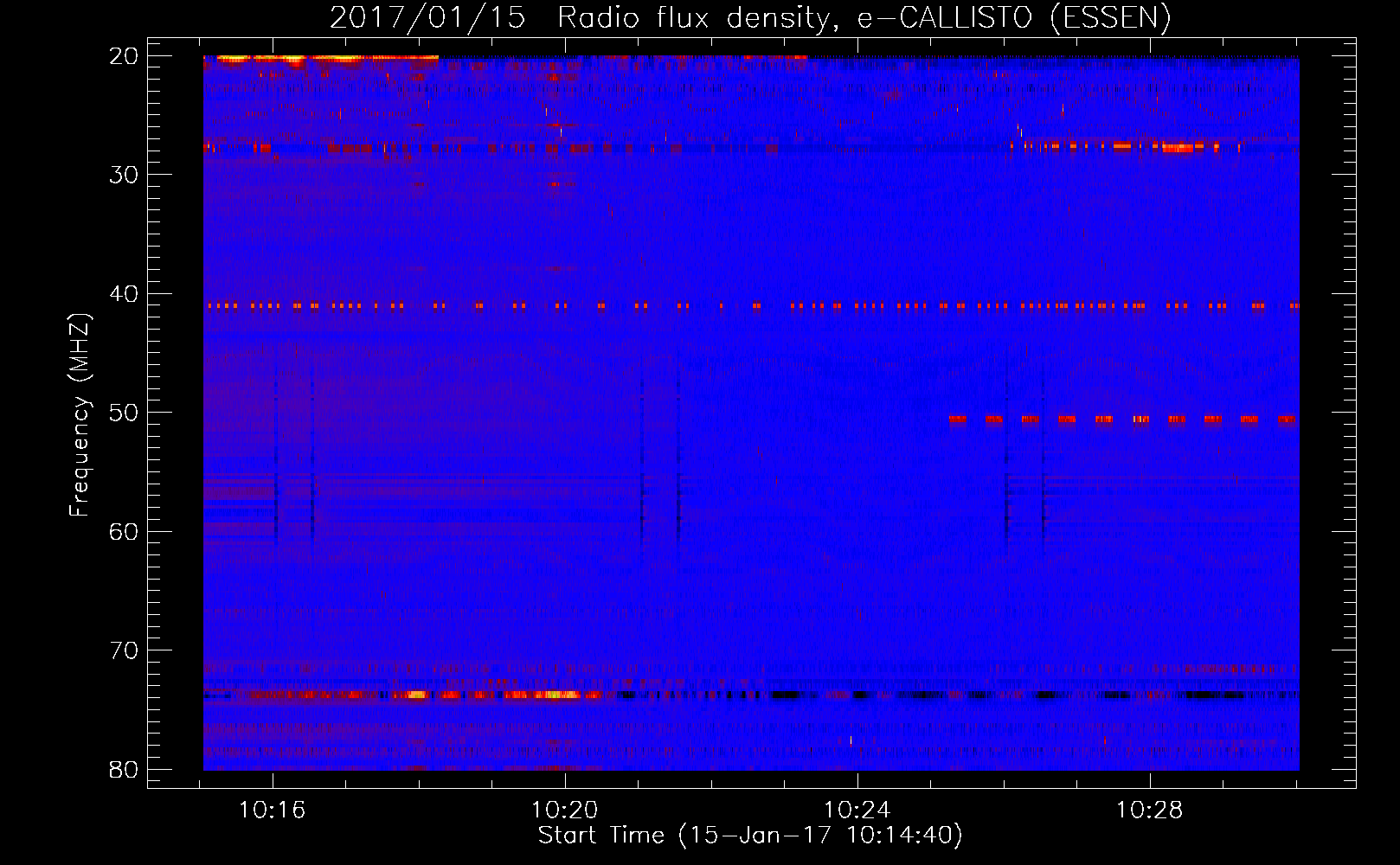Click the "80" frequency tick label
This screenshot has width=1400, height=865.
[124, 769]
